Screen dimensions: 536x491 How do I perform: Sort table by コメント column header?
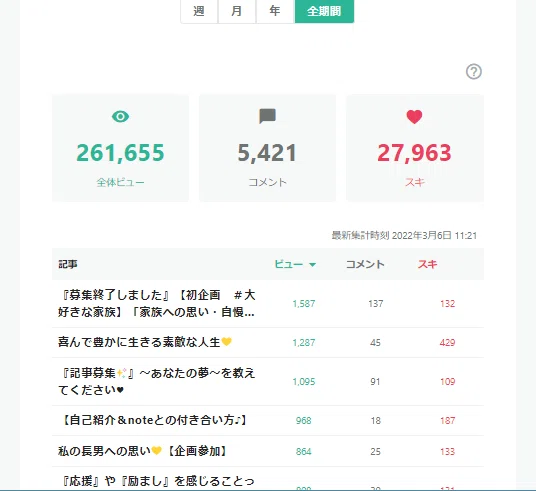pos(365,264)
